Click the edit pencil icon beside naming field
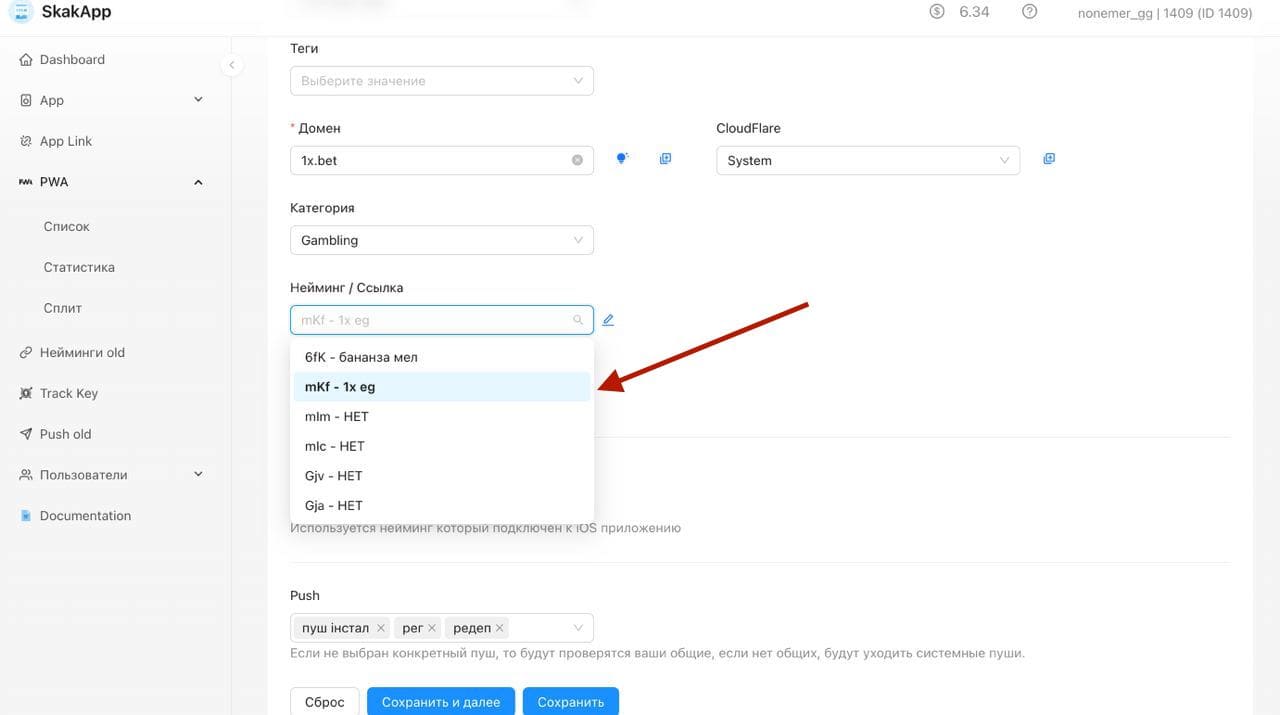1280x715 pixels. [x=608, y=320]
